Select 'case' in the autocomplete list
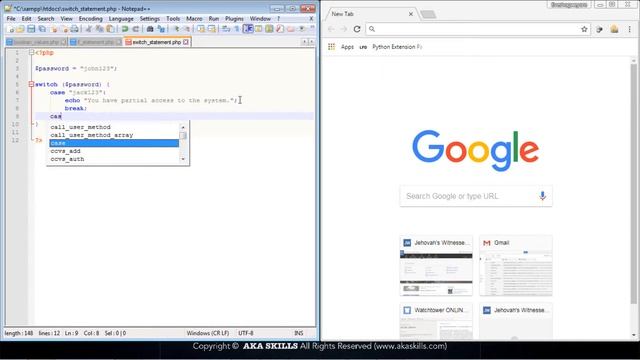 (x=114, y=143)
